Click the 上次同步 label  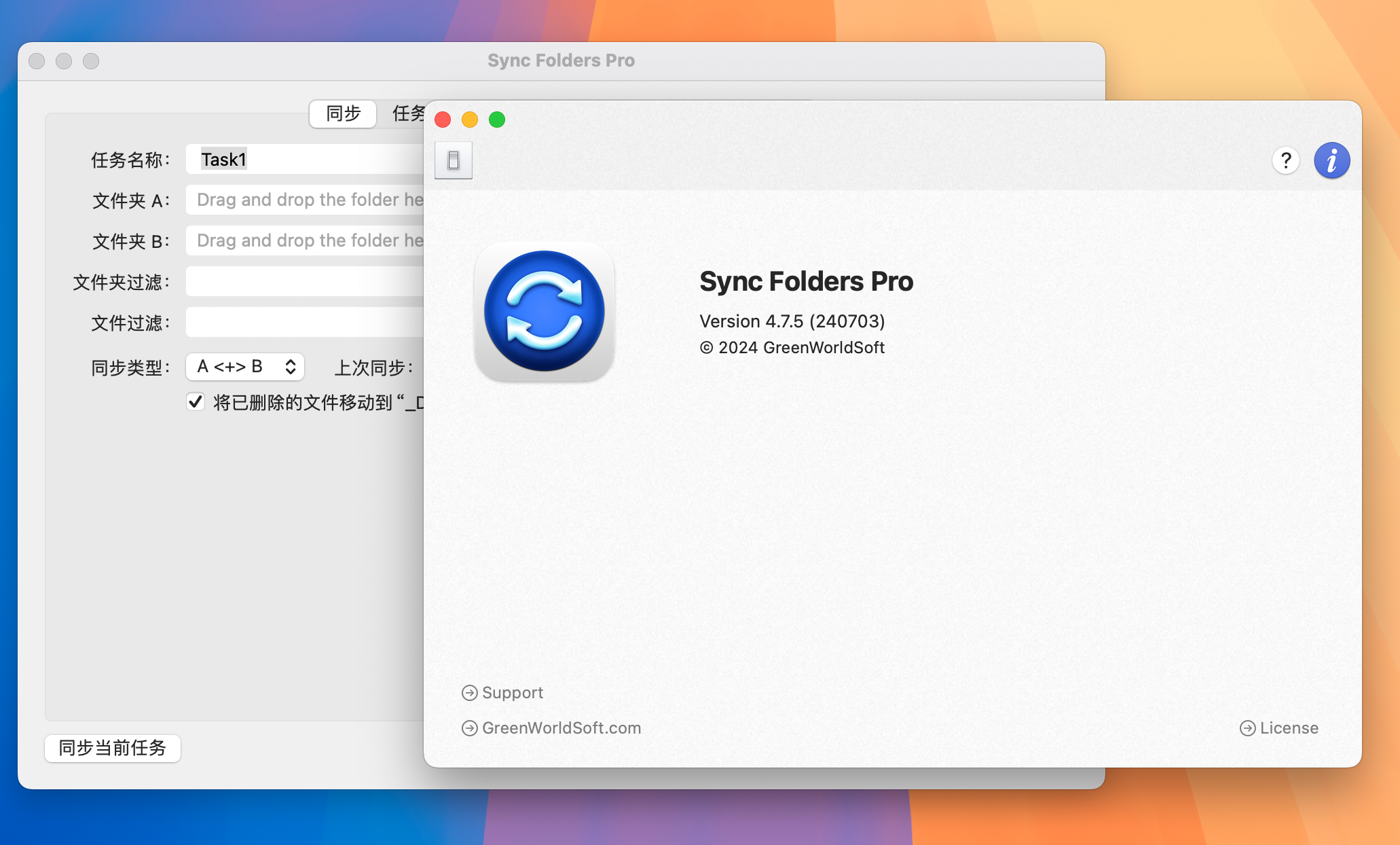click(x=373, y=367)
